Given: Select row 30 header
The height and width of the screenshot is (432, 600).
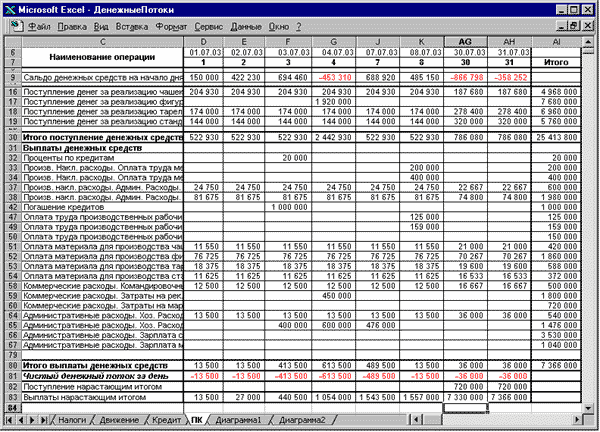Looking at the screenshot, I should click(x=13, y=137).
